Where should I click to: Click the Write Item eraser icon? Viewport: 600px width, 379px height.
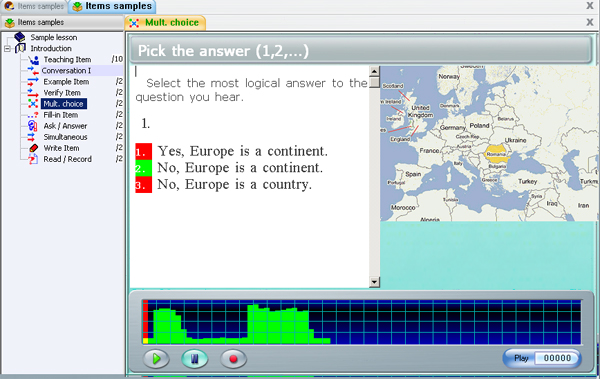point(34,148)
